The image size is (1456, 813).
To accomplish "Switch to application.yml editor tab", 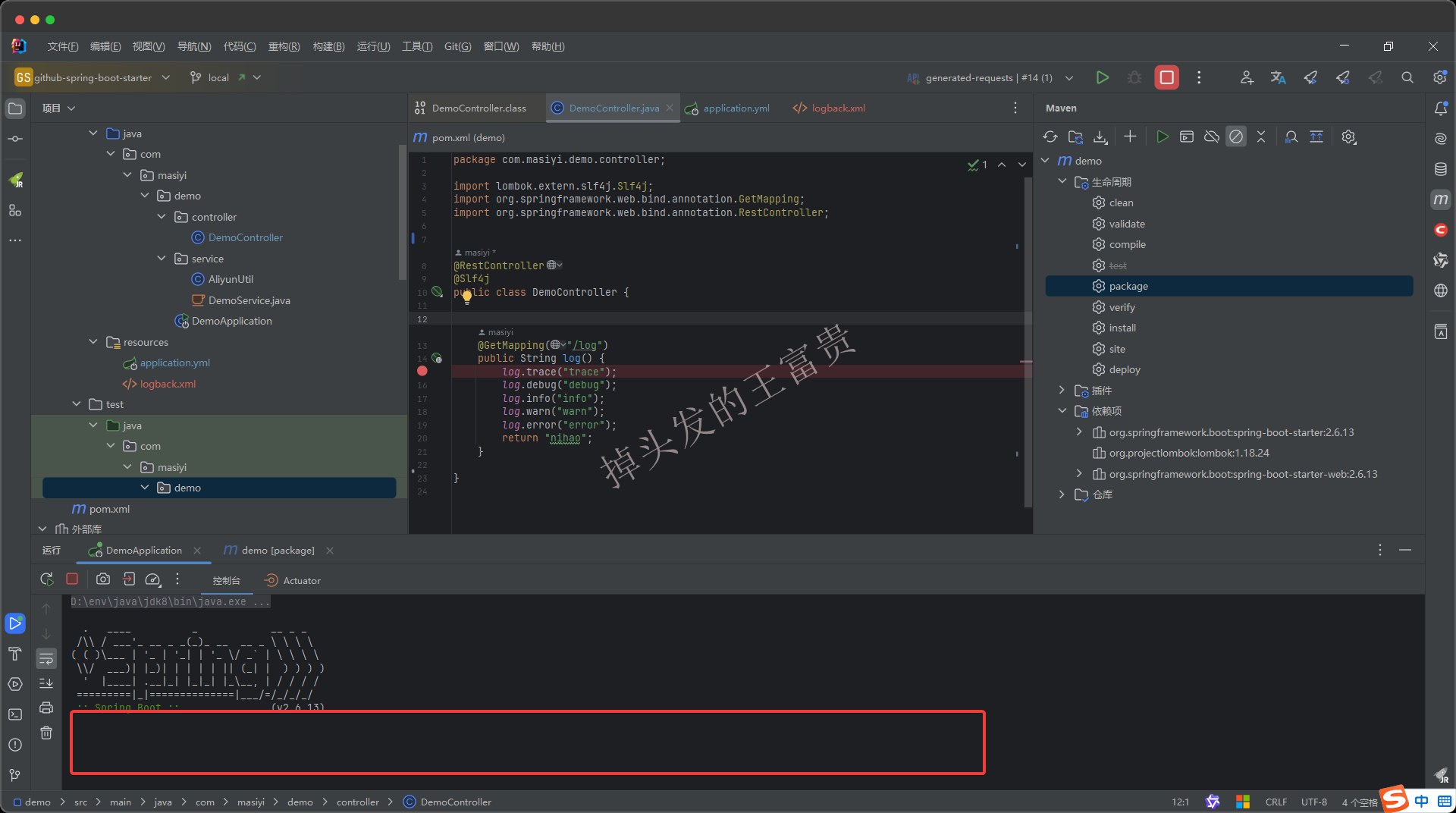I will click(727, 108).
